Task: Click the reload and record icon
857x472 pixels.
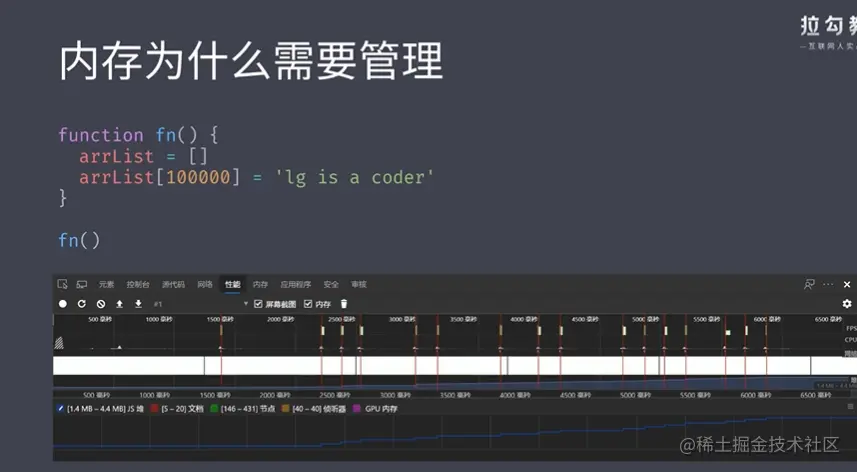Action: click(x=81, y=304)
